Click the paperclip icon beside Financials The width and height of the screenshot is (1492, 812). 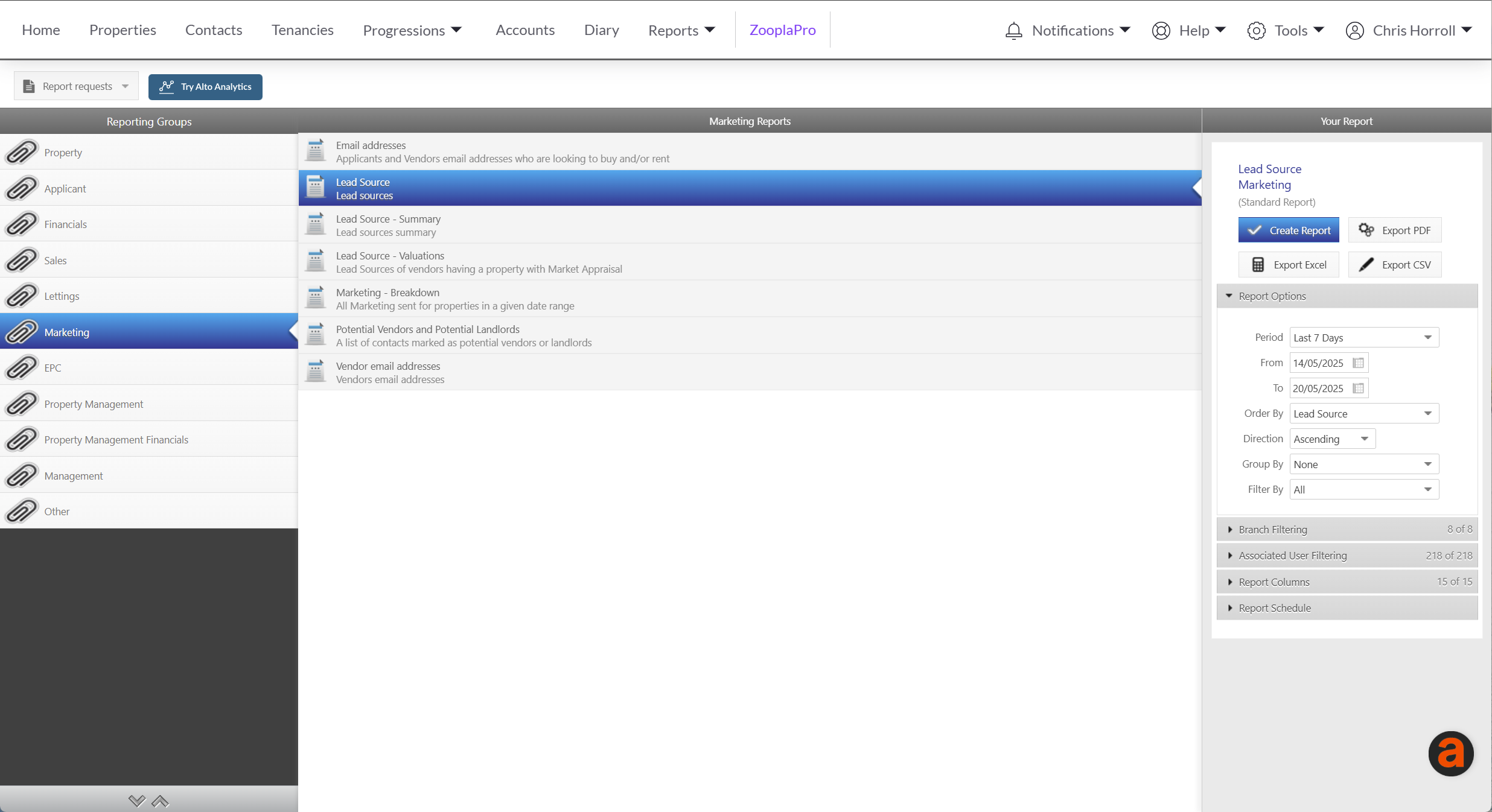(21, 224)
